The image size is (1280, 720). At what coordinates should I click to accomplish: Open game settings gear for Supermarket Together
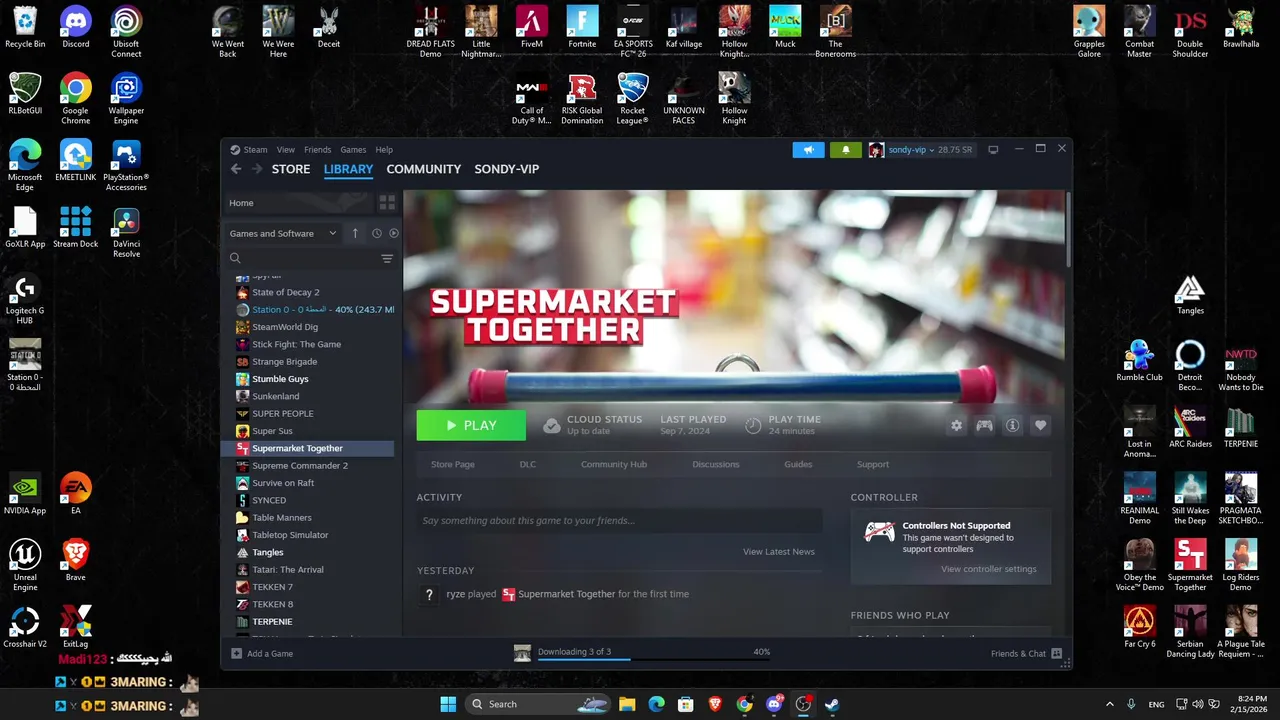956,426
